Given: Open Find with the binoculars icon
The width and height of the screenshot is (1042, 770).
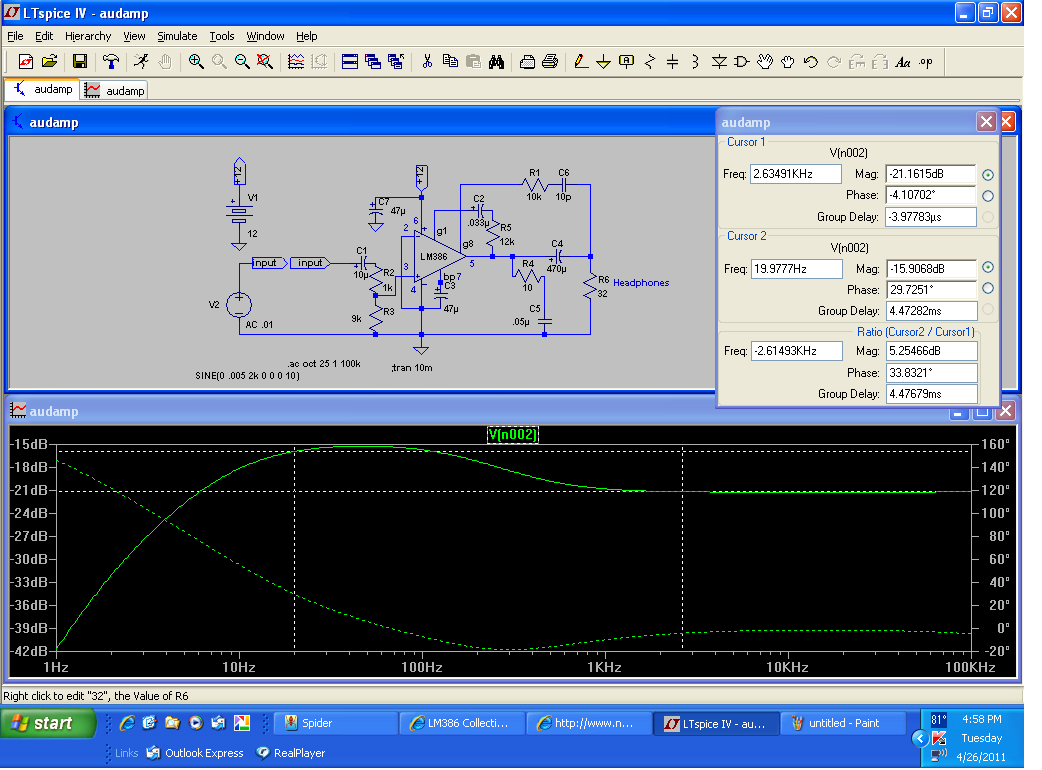Looking at the screenshot, I should 496,62.
